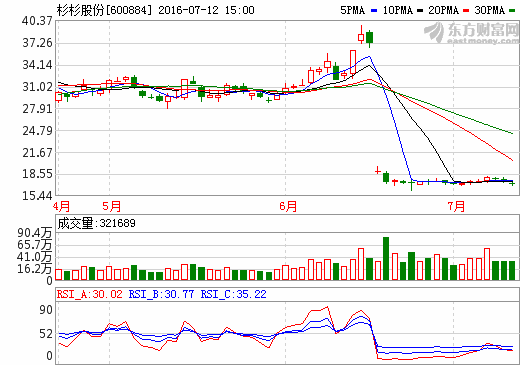Screen dimensions: 520x365
Task: Click the 24.79 price axis label
Action: point(37,130)
